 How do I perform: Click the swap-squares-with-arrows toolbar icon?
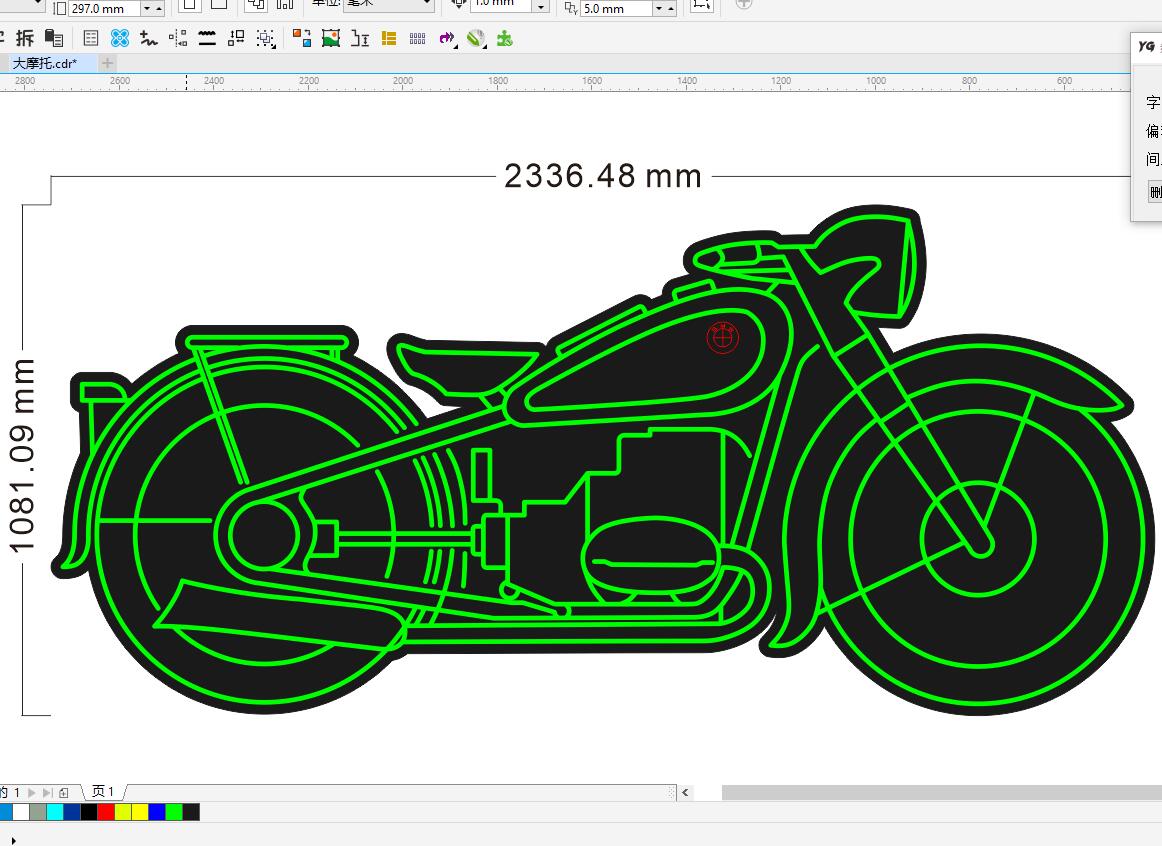pos(236,38)
